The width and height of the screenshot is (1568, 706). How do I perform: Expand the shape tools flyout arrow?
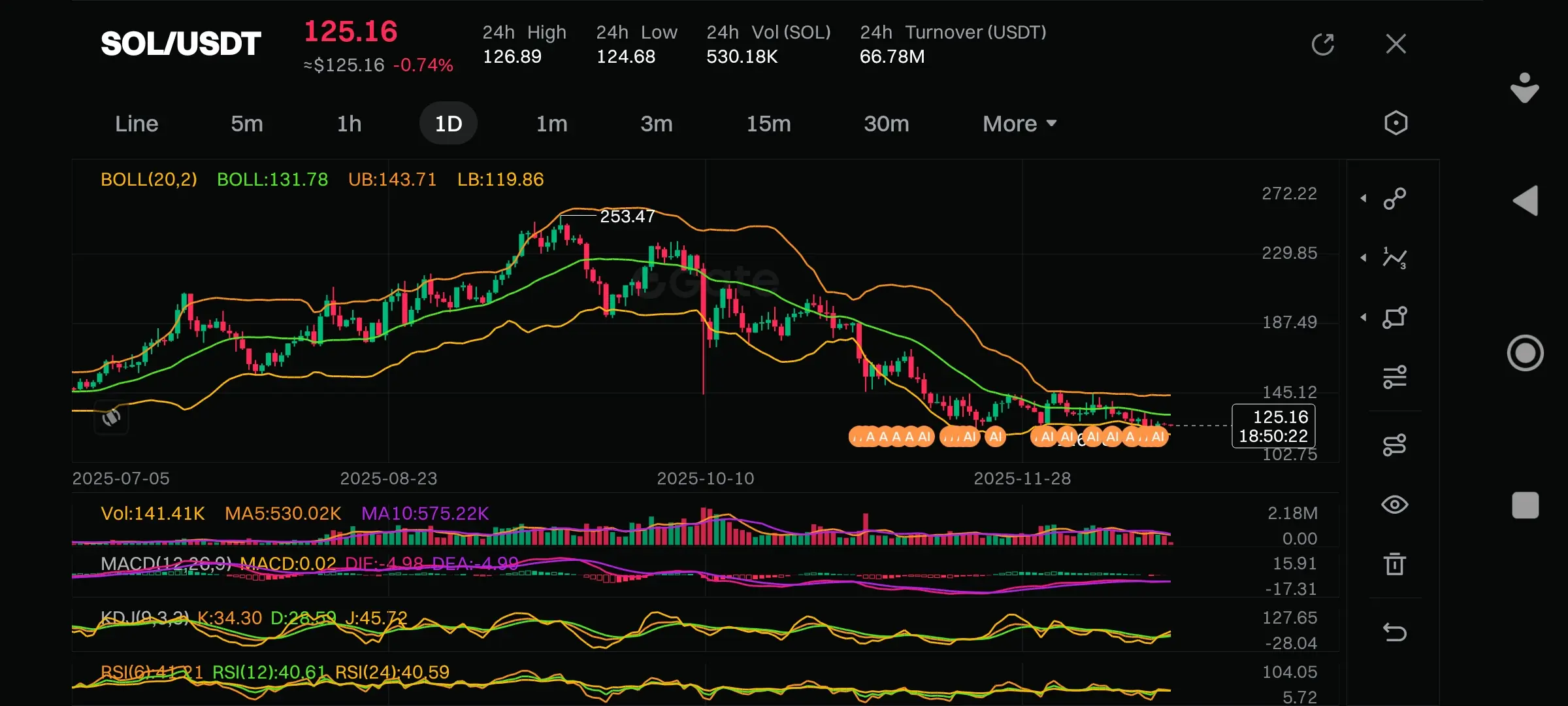pyautogui.click(x=1364, y=318)
